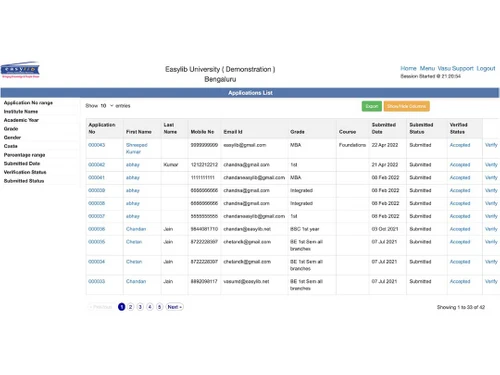Go to pagination page 2

[x=131, y=307]
